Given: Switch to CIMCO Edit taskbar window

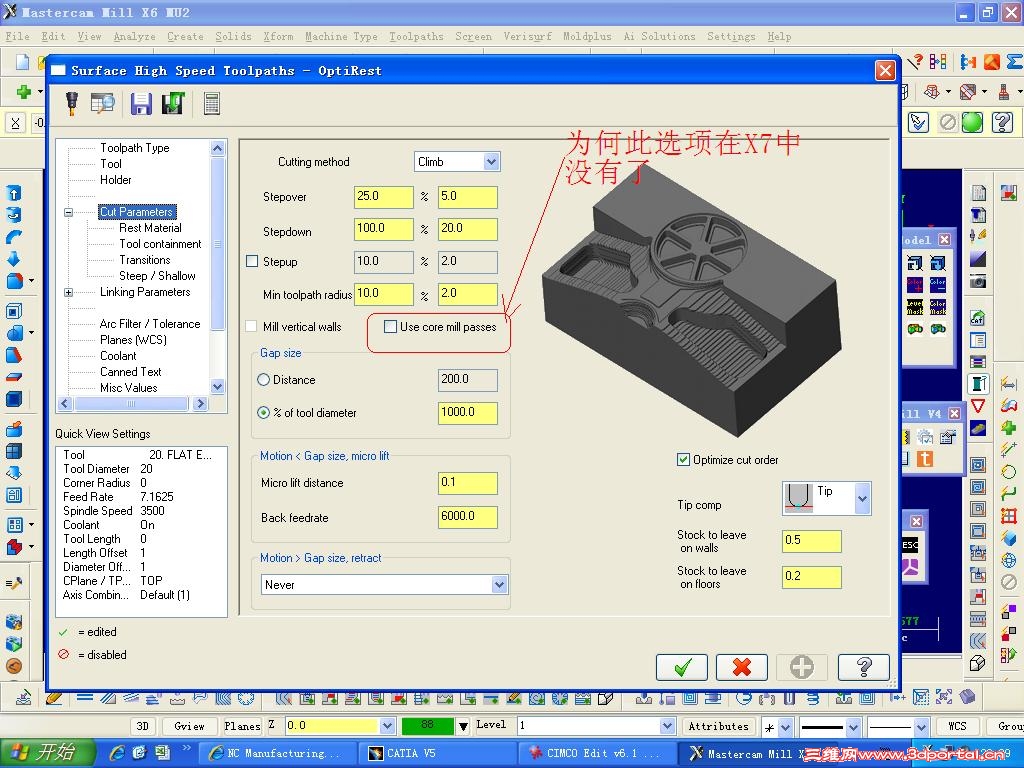Looking at the screenshot, I should point(598,754).
